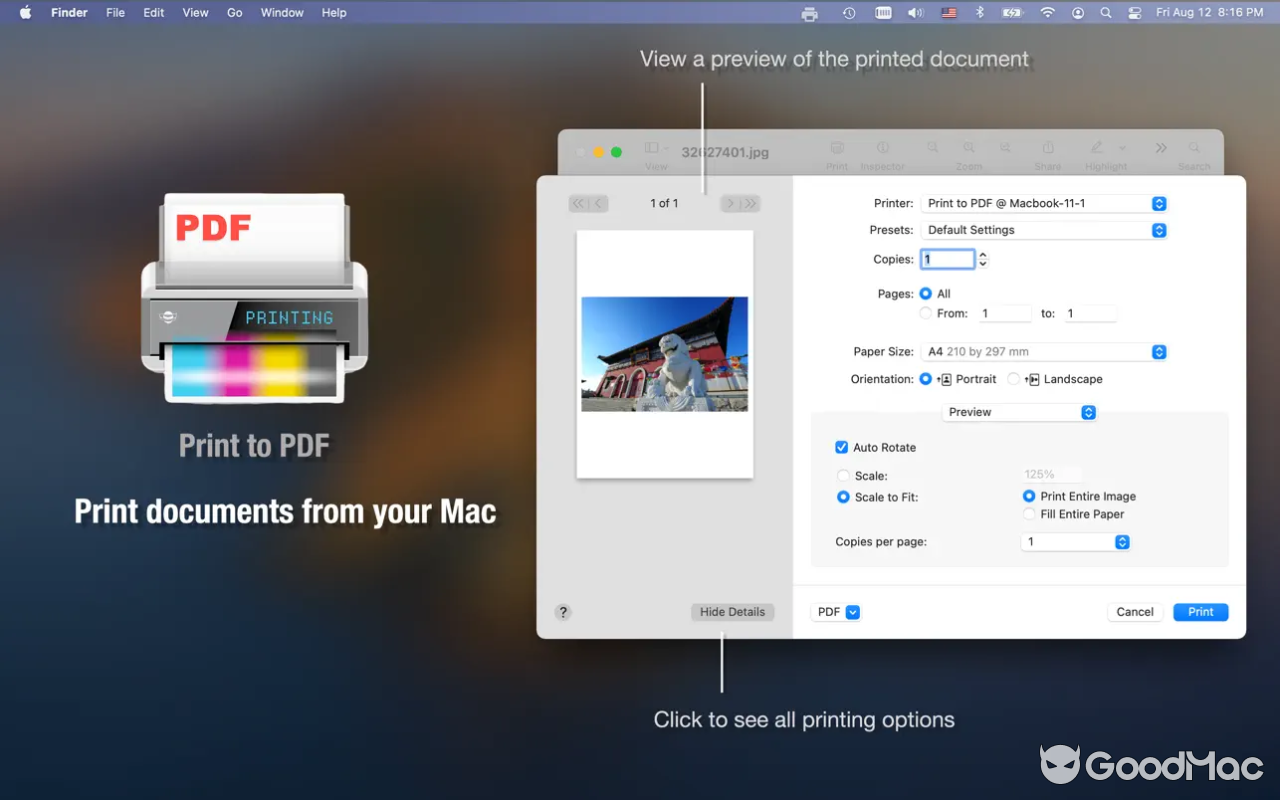Click Hide Details to collapse printing options
The width and height of the screenshot is (1280, 800).
(732, 611)
